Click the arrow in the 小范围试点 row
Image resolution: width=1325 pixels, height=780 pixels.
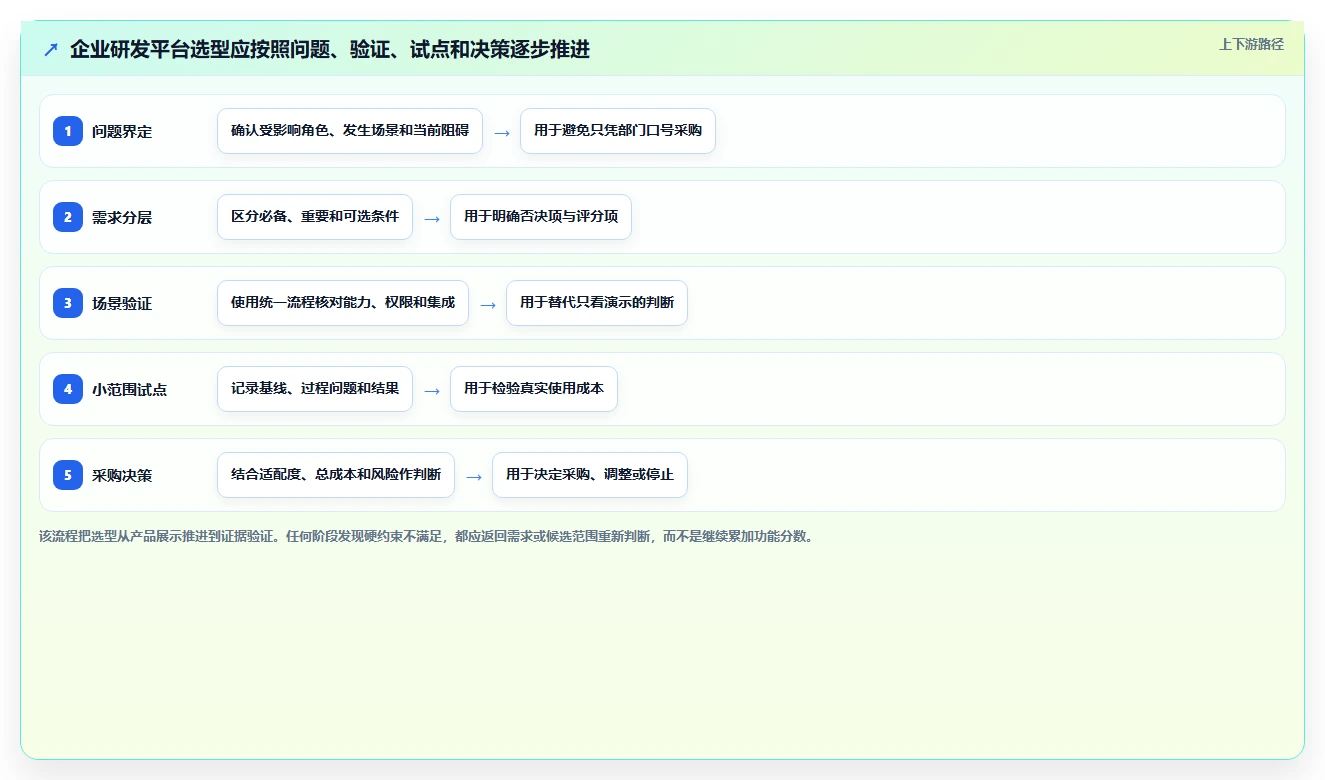[x=432, y=390]
